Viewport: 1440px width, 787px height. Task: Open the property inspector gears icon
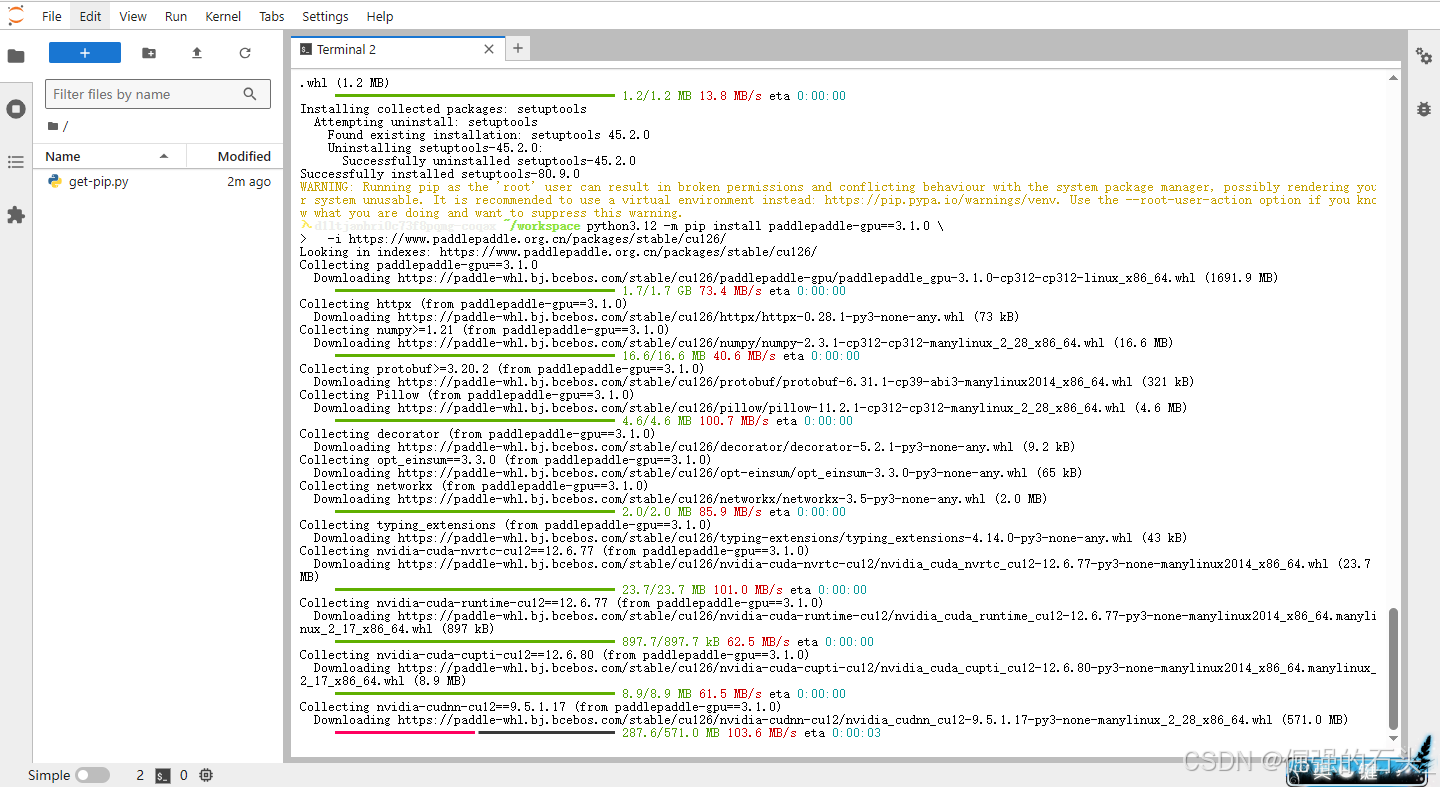(x=1424, y=56)
